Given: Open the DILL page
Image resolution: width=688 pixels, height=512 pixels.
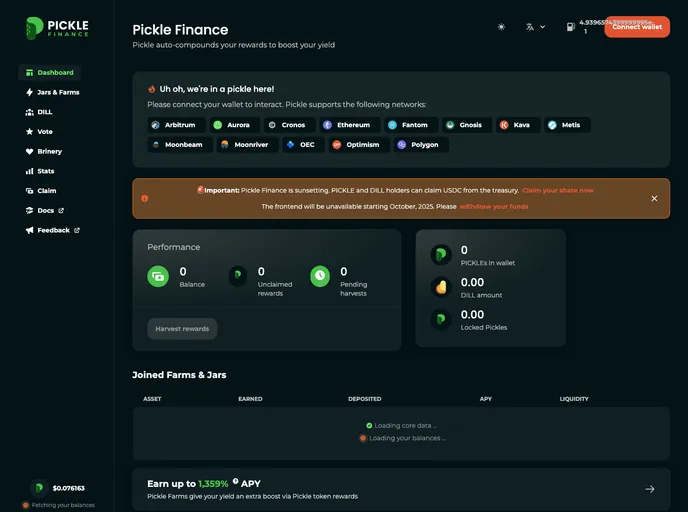Looking at the screenshot, I should [39, 112].
